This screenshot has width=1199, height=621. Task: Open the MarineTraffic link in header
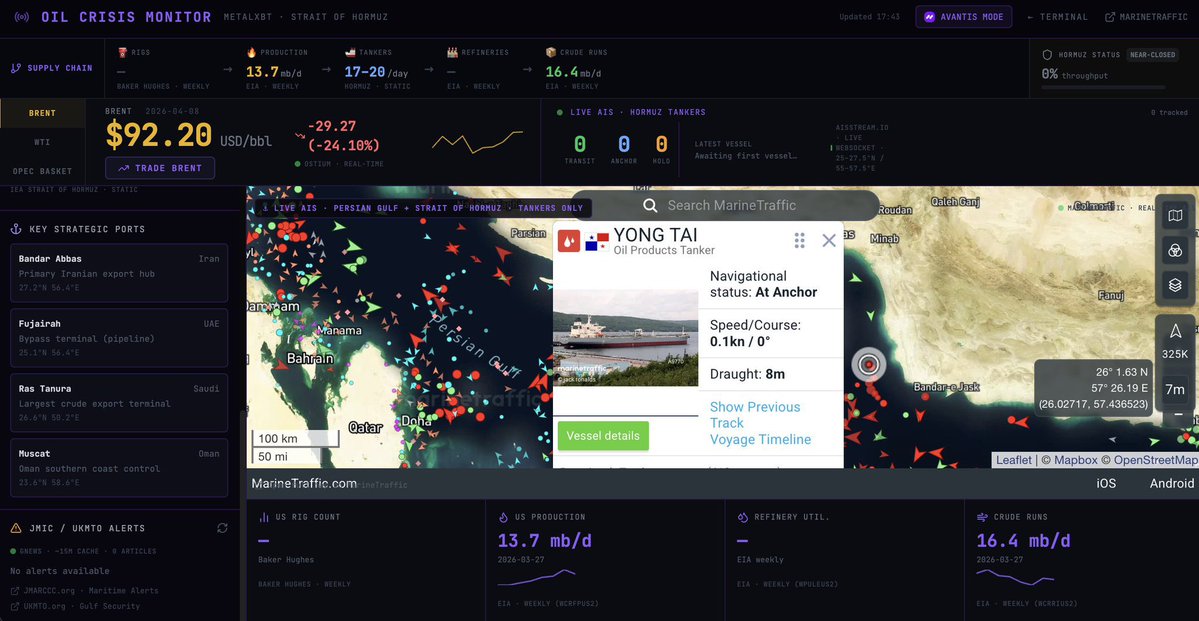point(1146,17)
